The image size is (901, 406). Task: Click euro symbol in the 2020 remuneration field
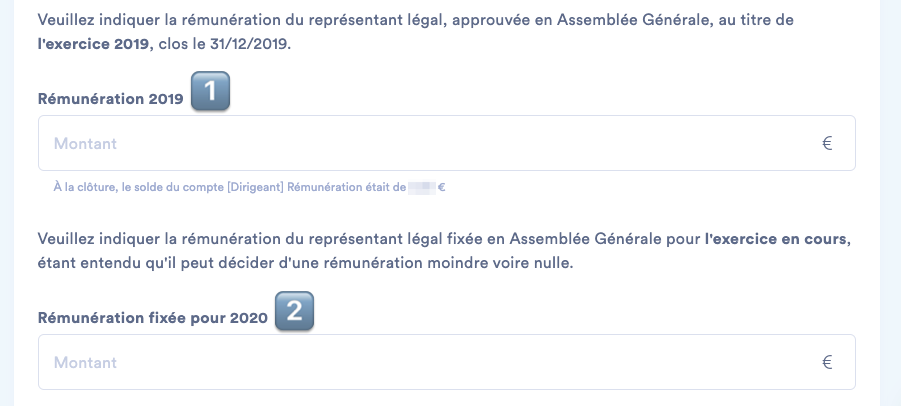(827, 362)
